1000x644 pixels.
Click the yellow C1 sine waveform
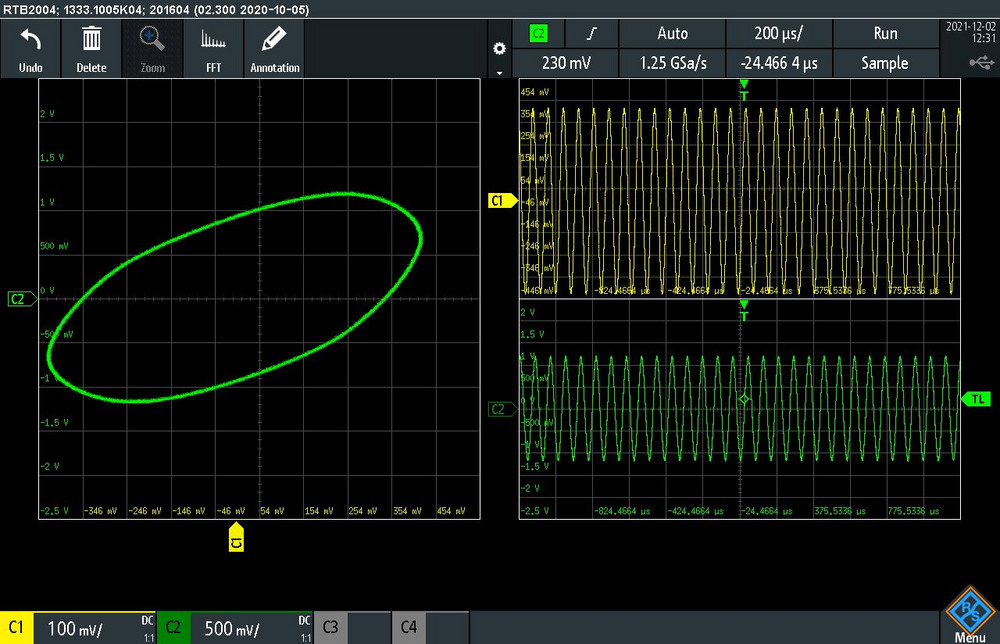point(739,200)
